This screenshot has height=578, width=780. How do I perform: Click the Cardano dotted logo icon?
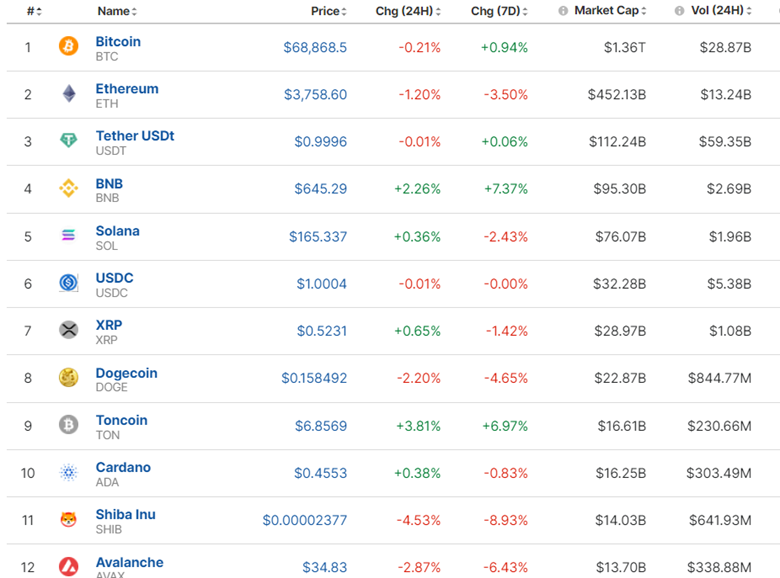pyautogui.click(x=69, y=472)
